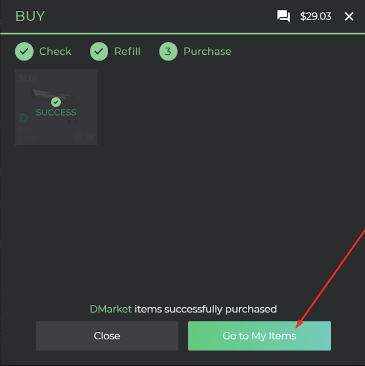Viewport: 365px width, 366px height.
Task: Open the purchased pistol item thumbnail
Action: [x=56, y=107]
